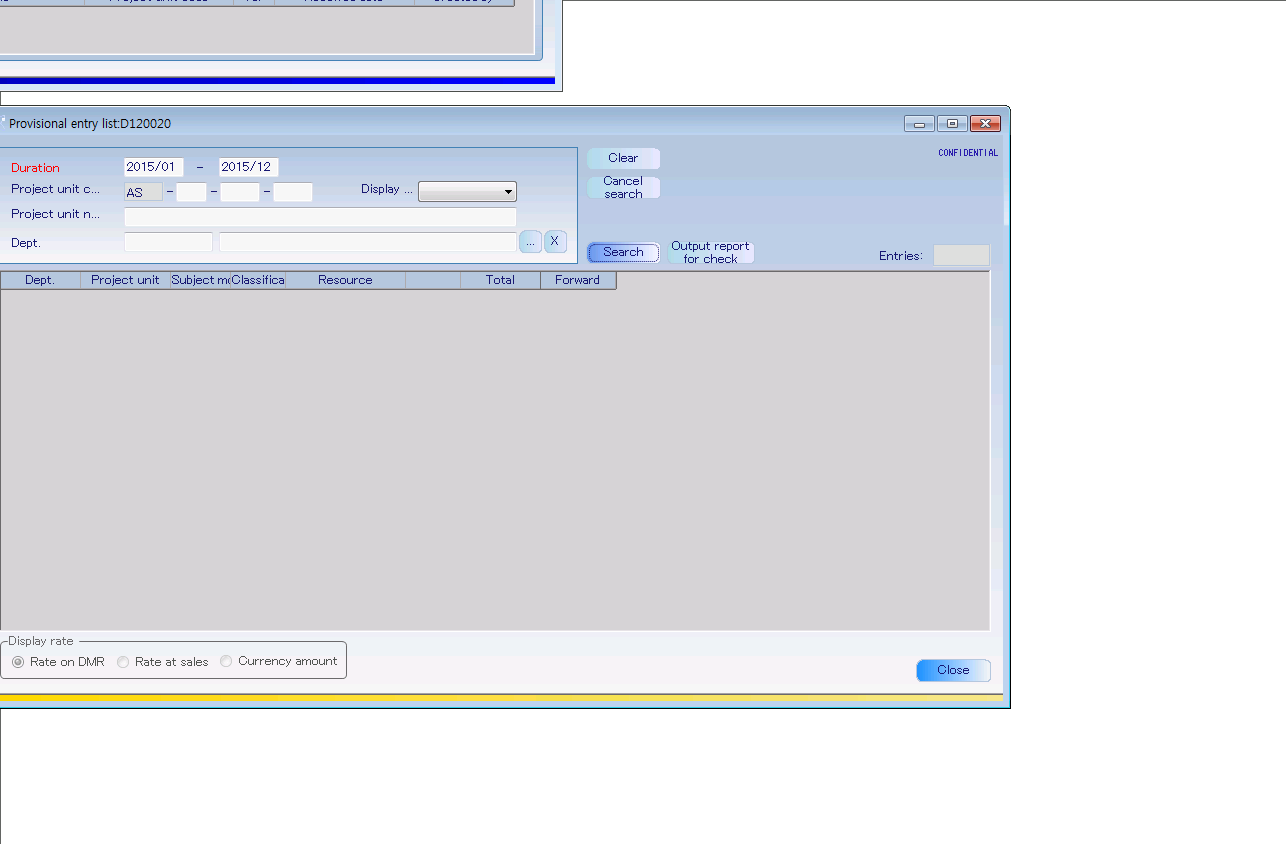Clear Dept. with the X button

click(555, 242)
